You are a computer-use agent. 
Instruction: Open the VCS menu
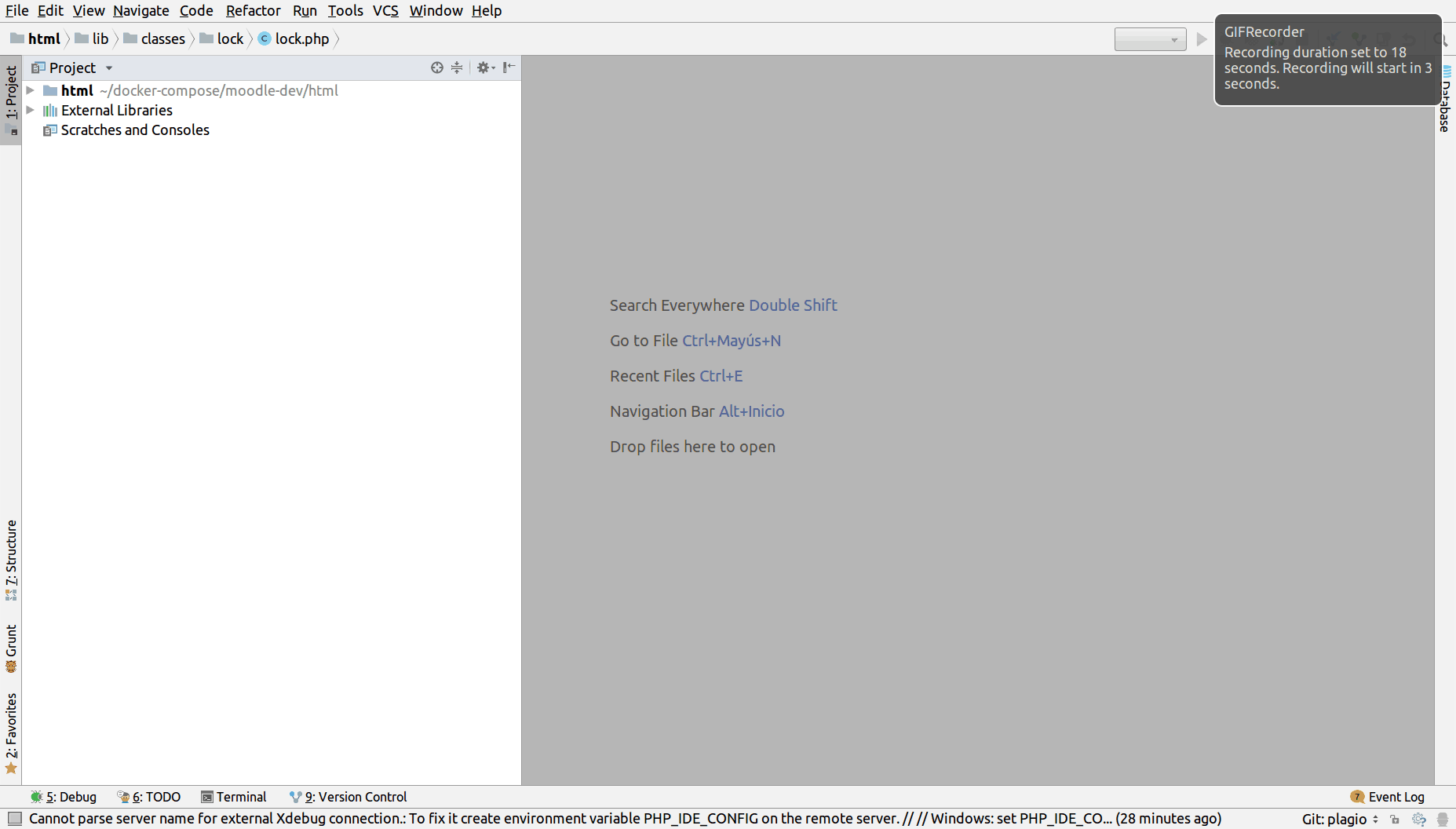(385, 10)
